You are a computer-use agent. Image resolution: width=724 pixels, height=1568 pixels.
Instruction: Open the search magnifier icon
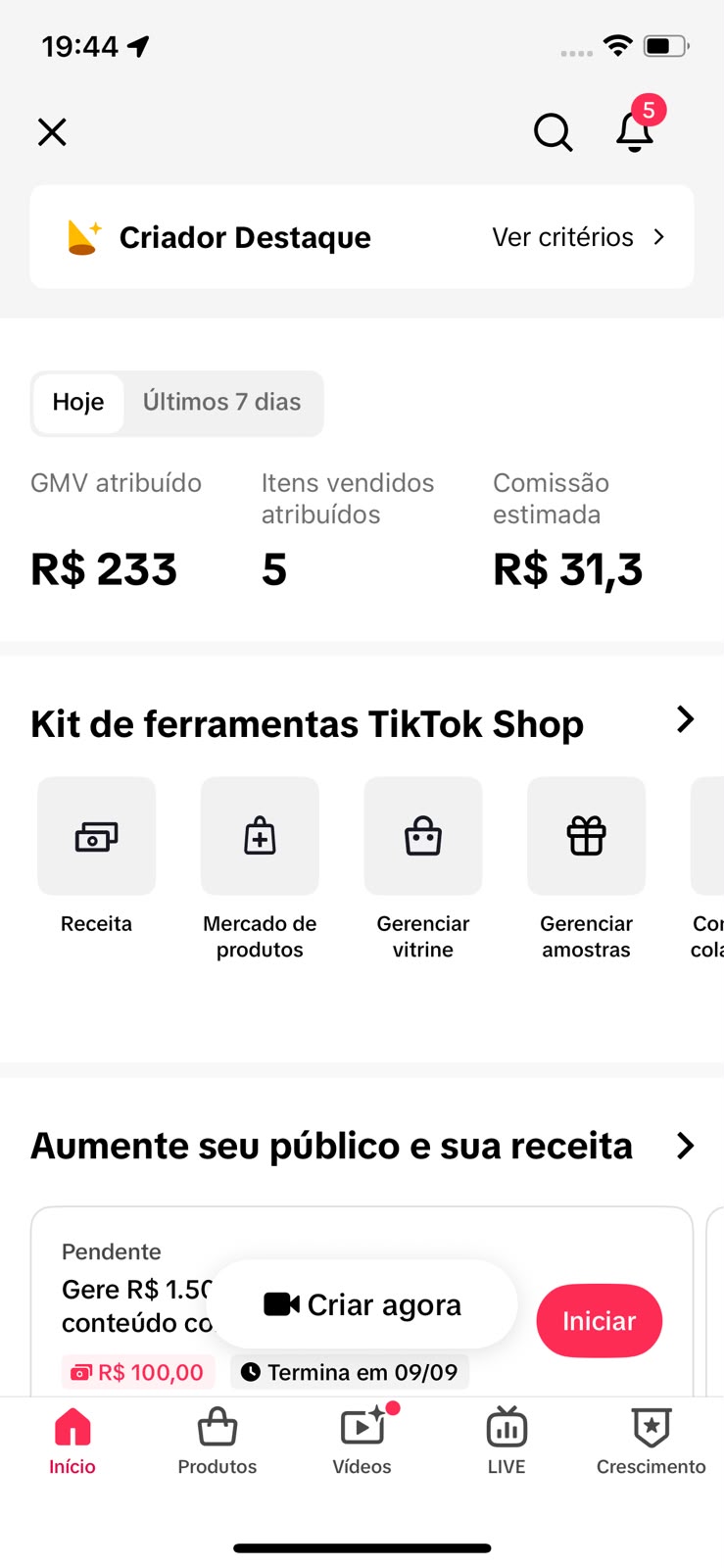coord(553,131)
